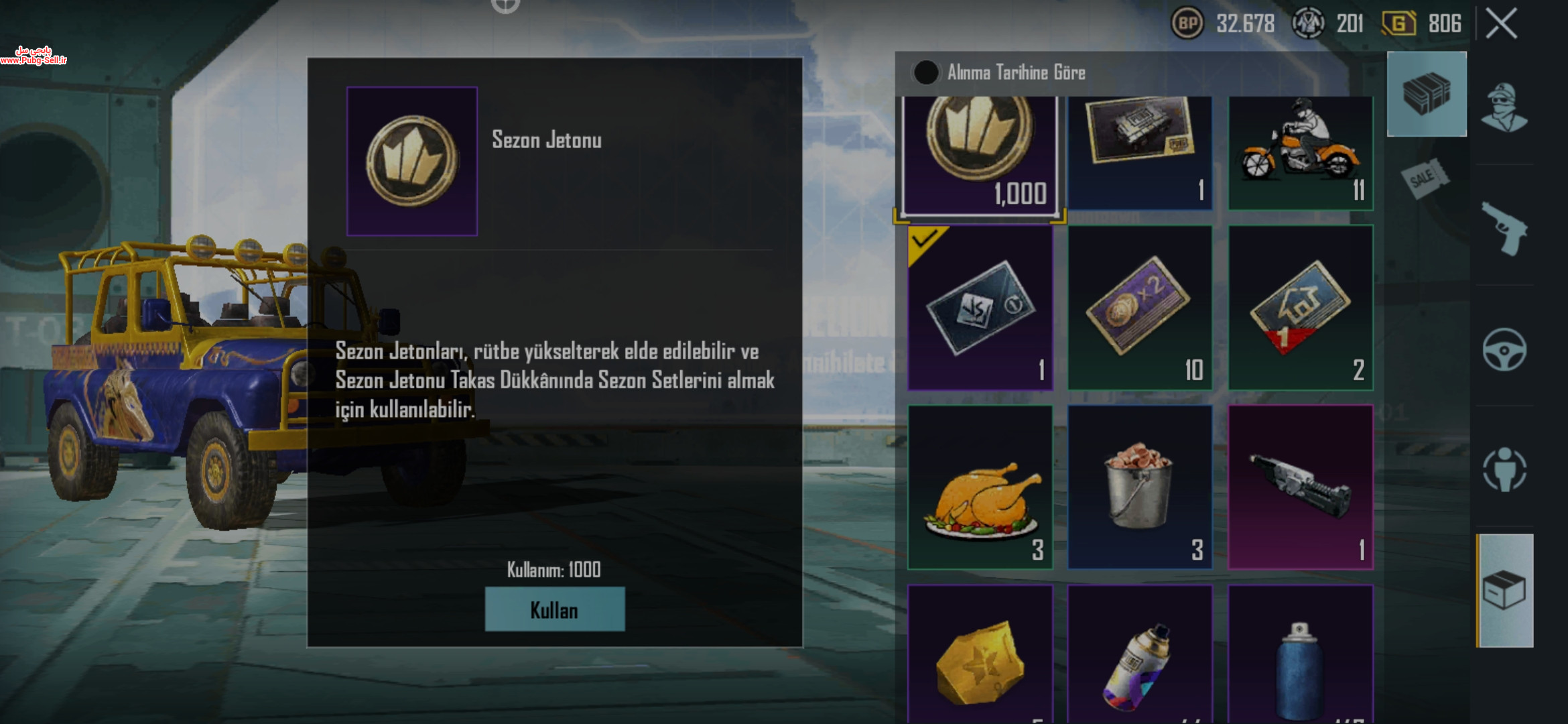Select the character outfit category icon
Image resolution: width=1568 pixels, height=724 pixels.
1504,107
